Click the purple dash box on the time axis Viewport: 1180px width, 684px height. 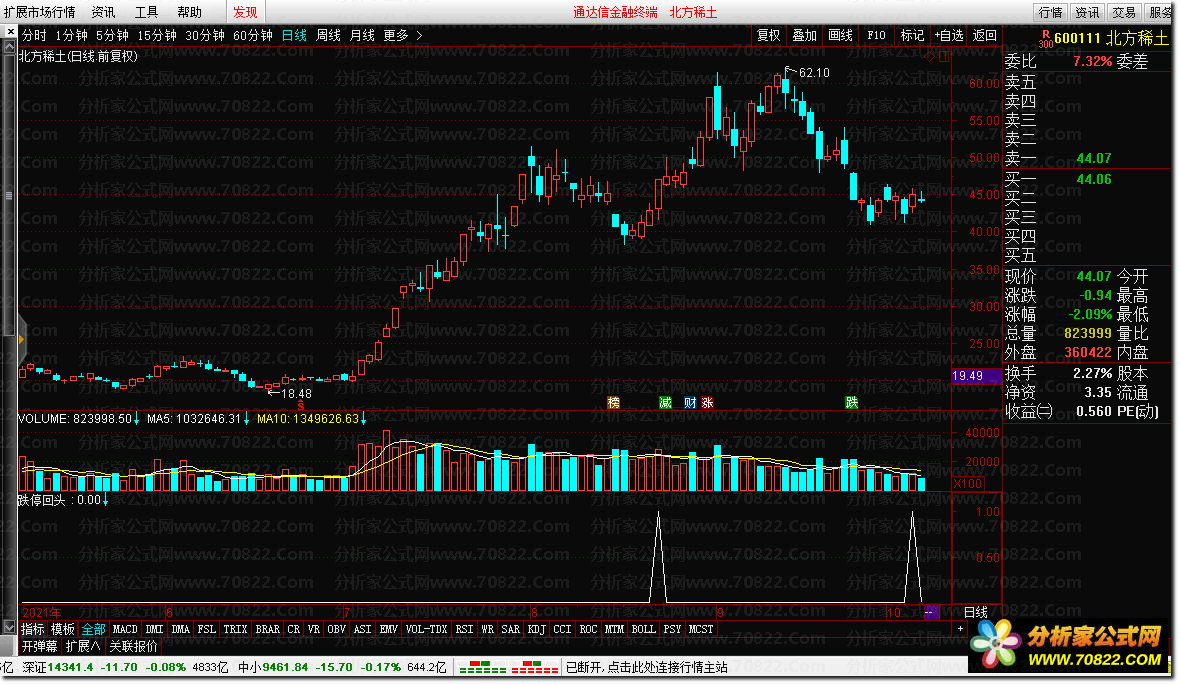(930, 613)
